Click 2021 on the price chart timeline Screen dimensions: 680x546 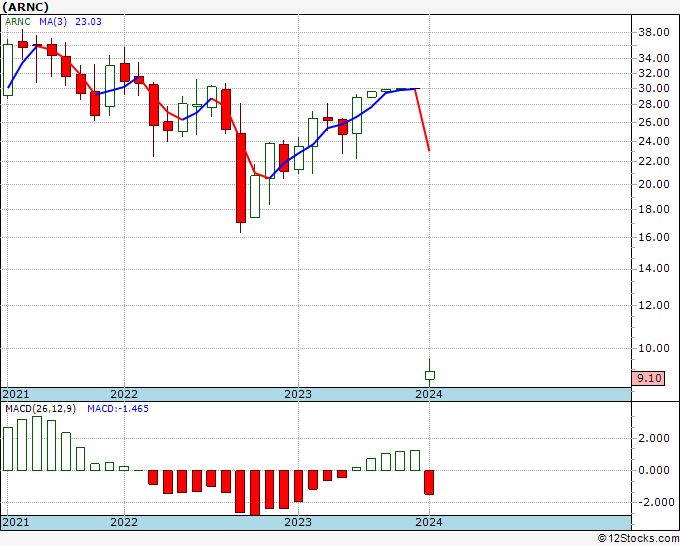click(x=16, y=394)
